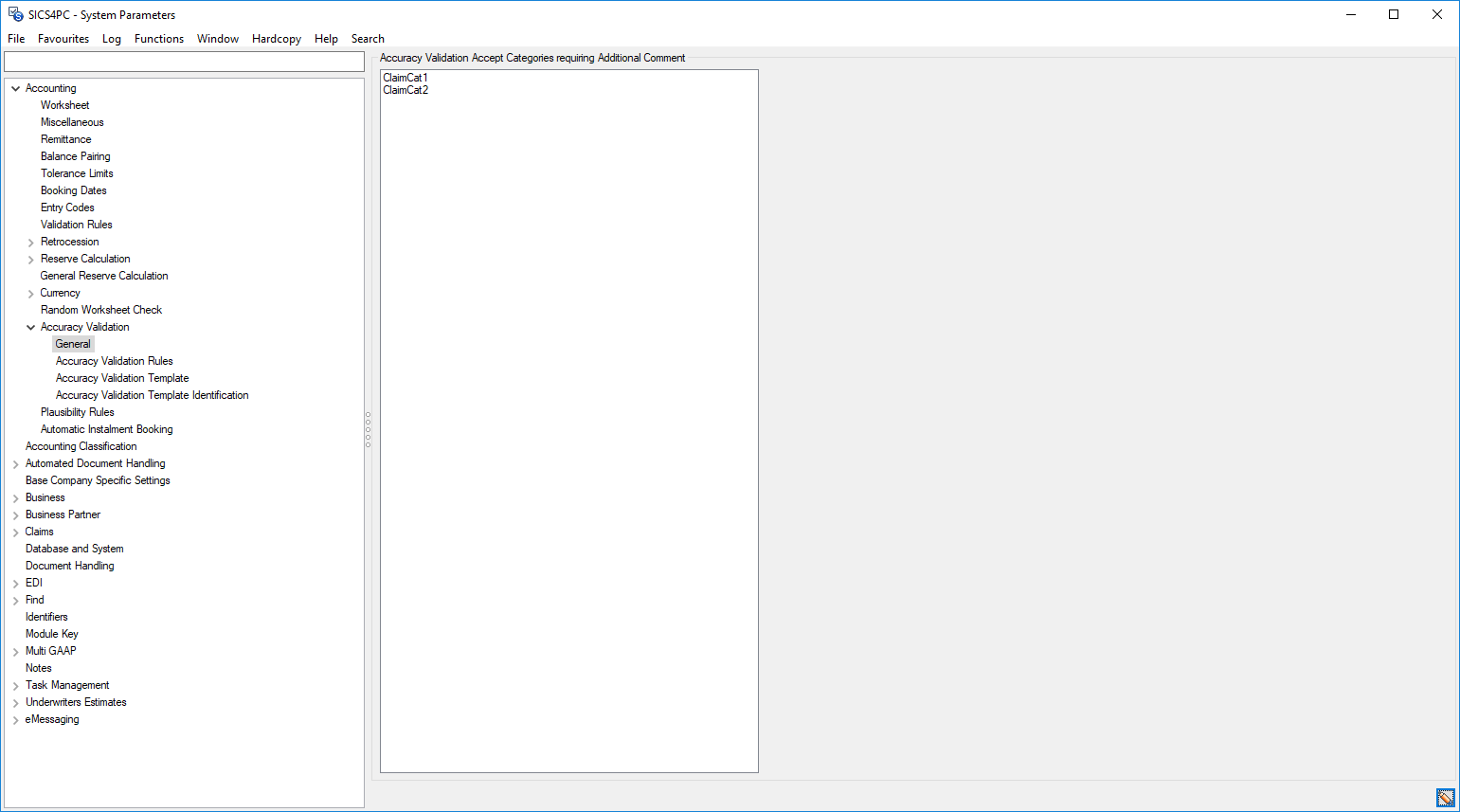Select the Tolerance Limits tree item
1460x812 pixels.
pos(77,173)
